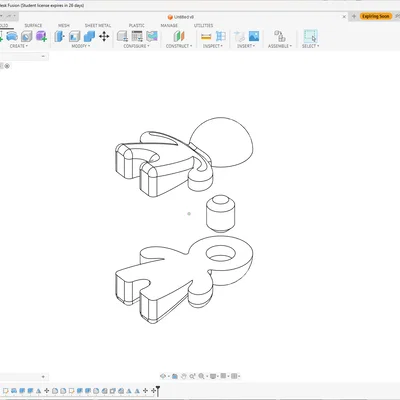Screen dimensions: 400x400
Task: Expand the Viewports dropdown arrow
Action: (x=239, y=376)
